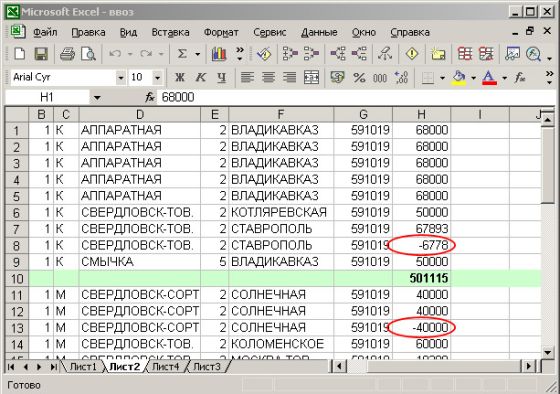Apply Percent style format
Screen dimensions: 560x394
point(359,77)
